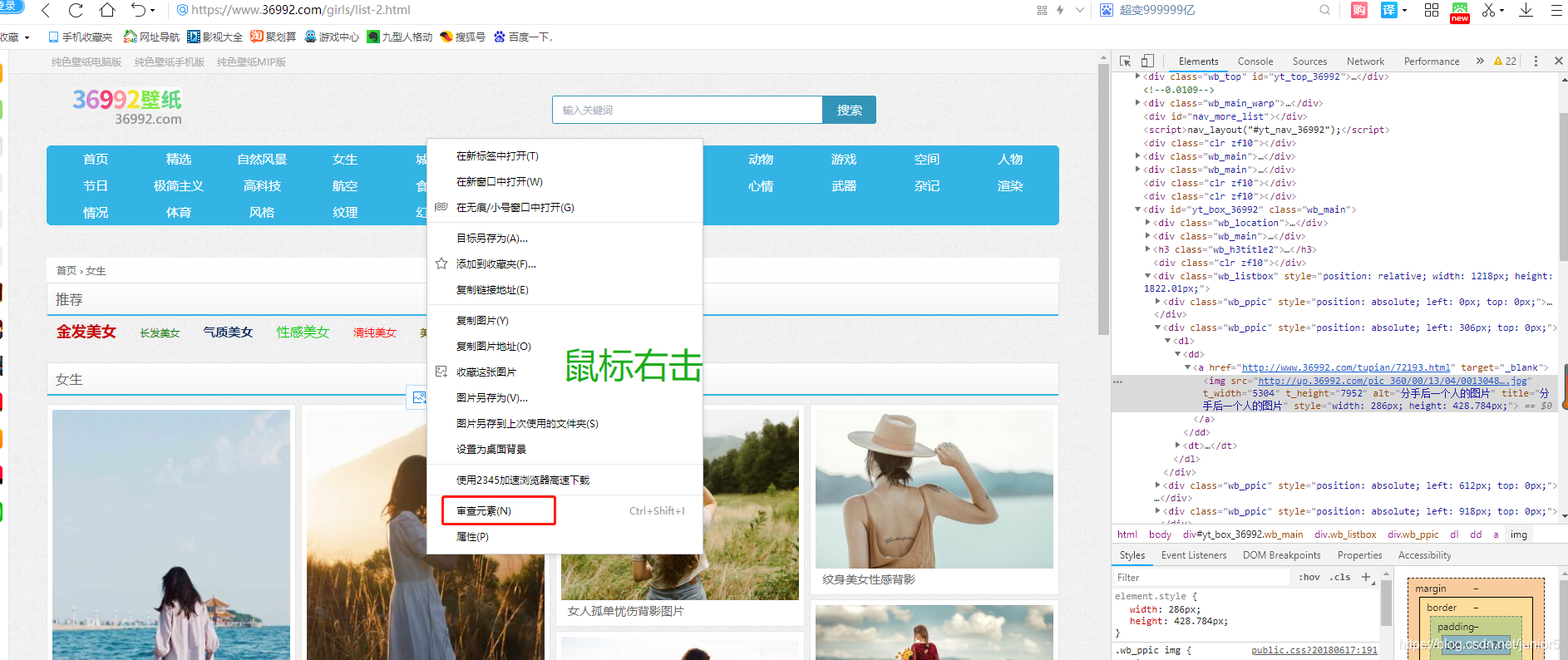Click the Styles Filter input field
This screenshot has height=660, width=1568.
pyautogui.click(x=1201, y=577)
